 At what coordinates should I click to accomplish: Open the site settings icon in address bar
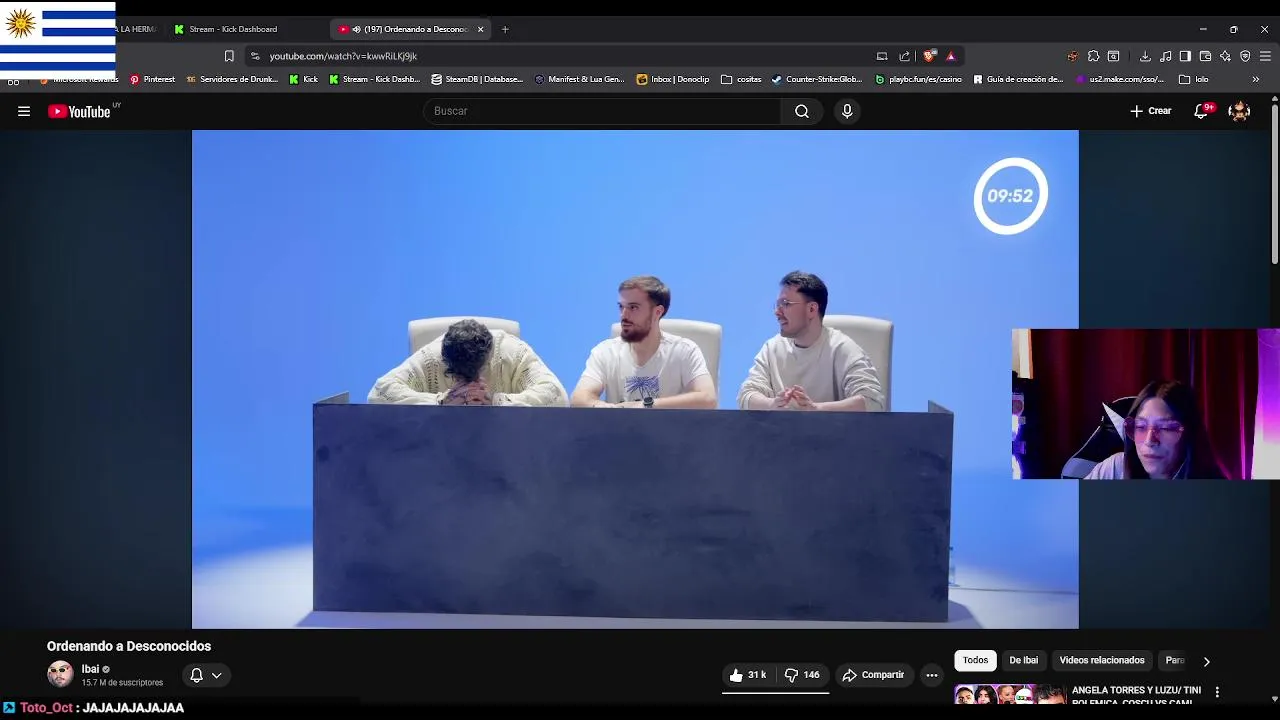(x=255, y=56)
